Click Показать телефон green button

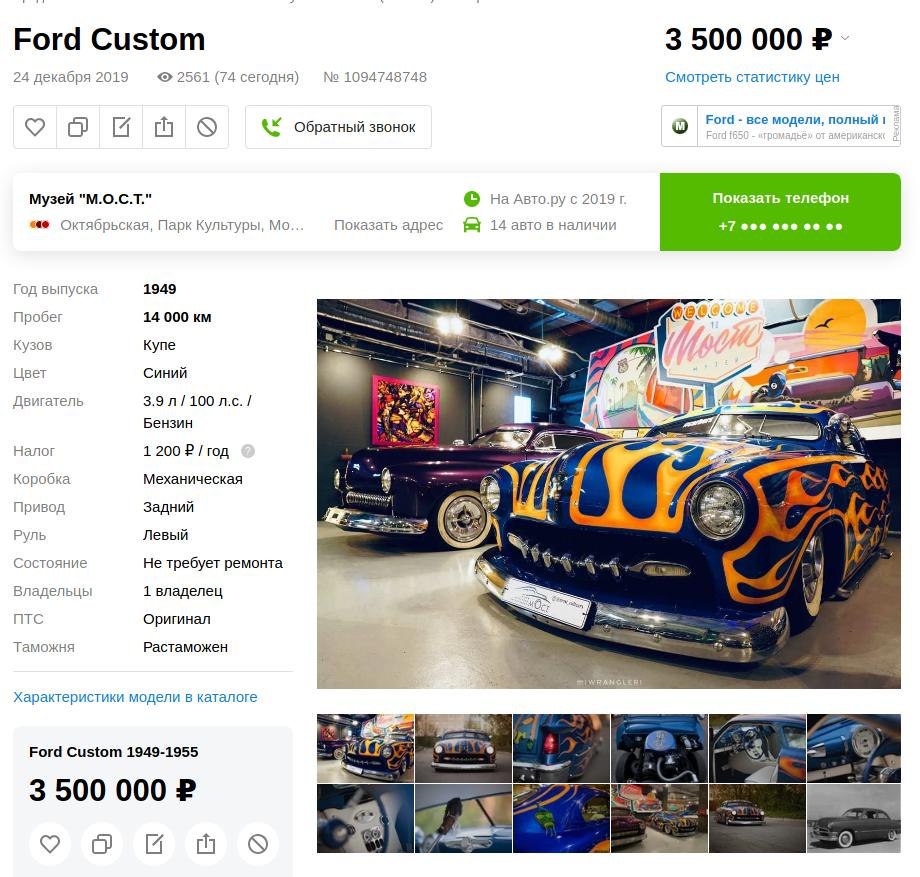pyautogui.click(x=780, y=212)
